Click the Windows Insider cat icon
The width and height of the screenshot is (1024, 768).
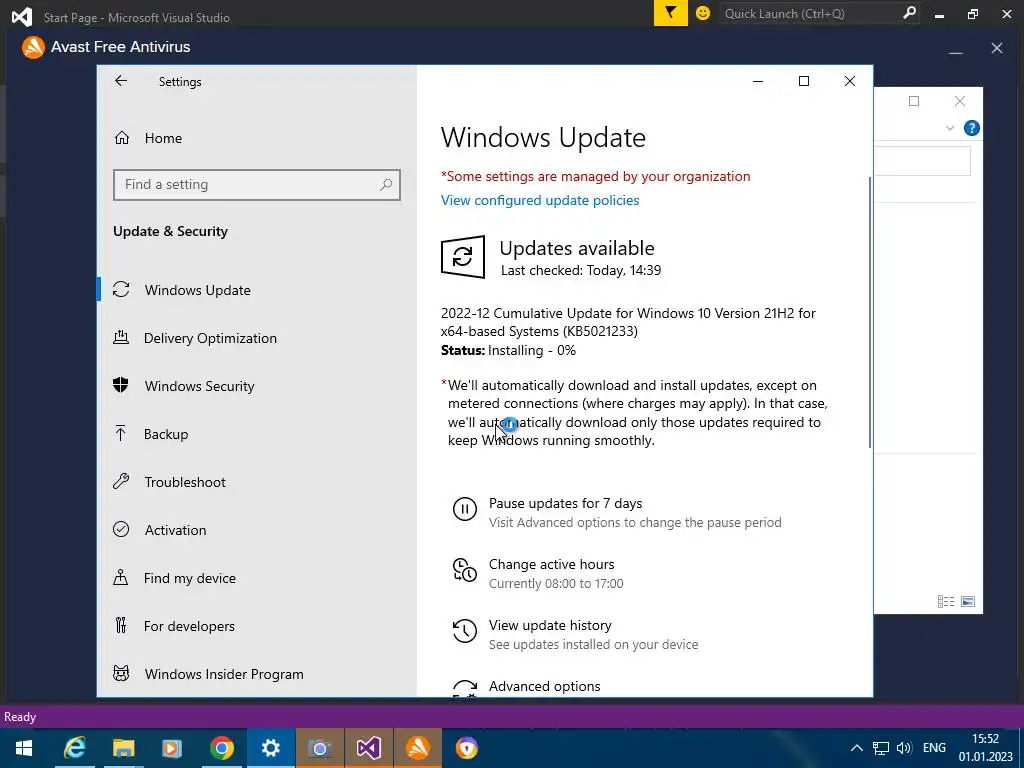pos(121,673)
